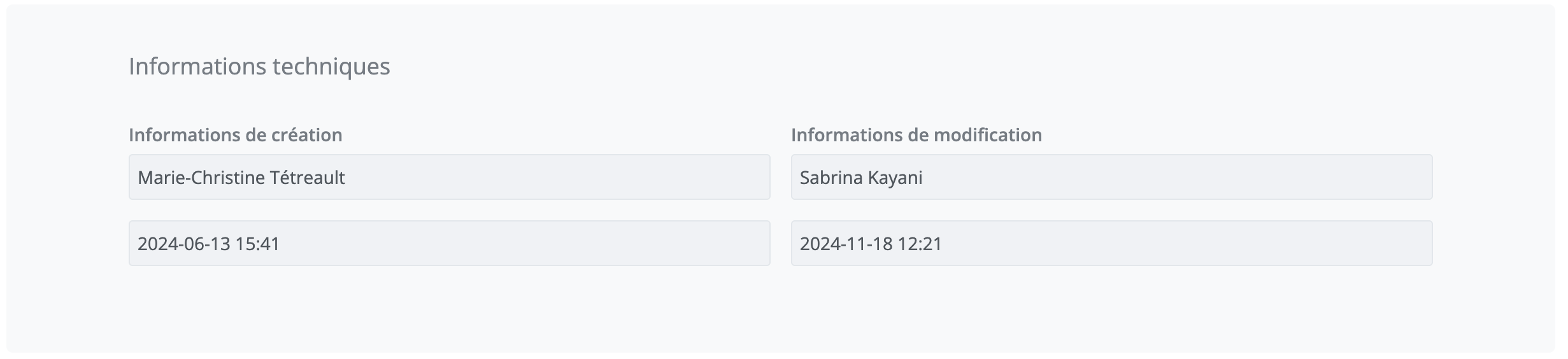Click the June 2024 creation date box
Image resolution: width=1568 pixels, height=359 pixels.
pos(449,243)
